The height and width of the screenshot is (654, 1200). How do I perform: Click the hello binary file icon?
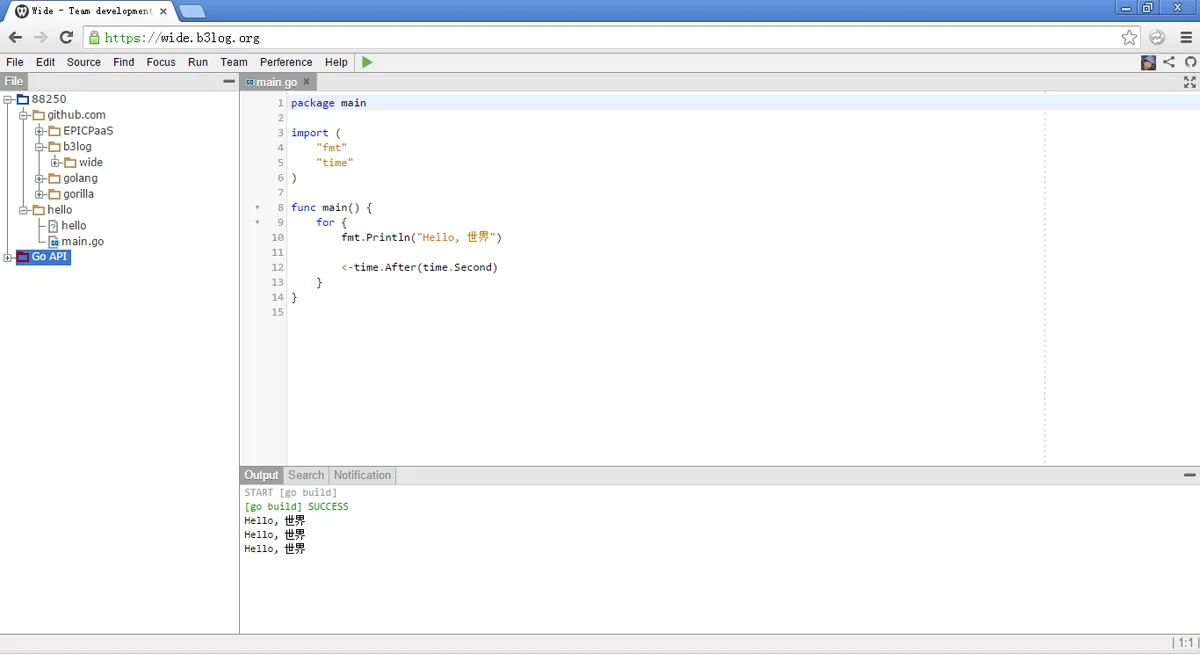(54, 225)
